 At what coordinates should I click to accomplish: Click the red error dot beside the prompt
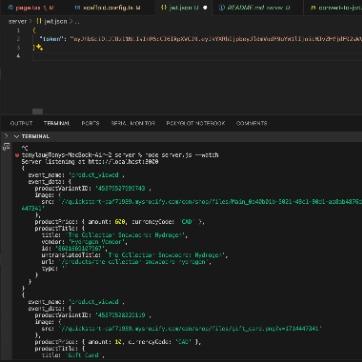[x=17, y=155]
